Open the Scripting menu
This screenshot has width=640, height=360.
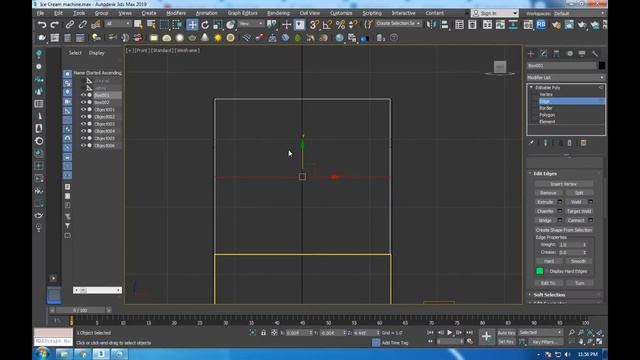[x=372, y=13]
